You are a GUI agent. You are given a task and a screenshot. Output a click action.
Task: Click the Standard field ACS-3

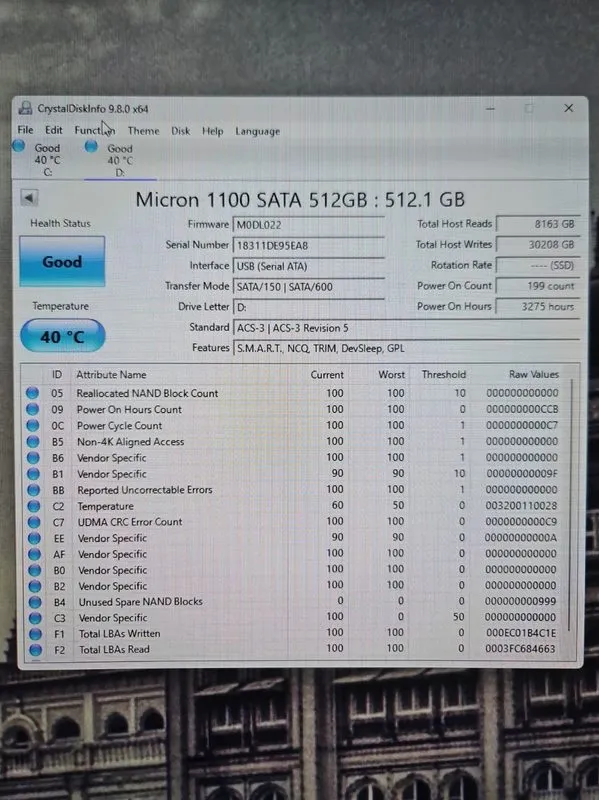(x=406, y=328)
